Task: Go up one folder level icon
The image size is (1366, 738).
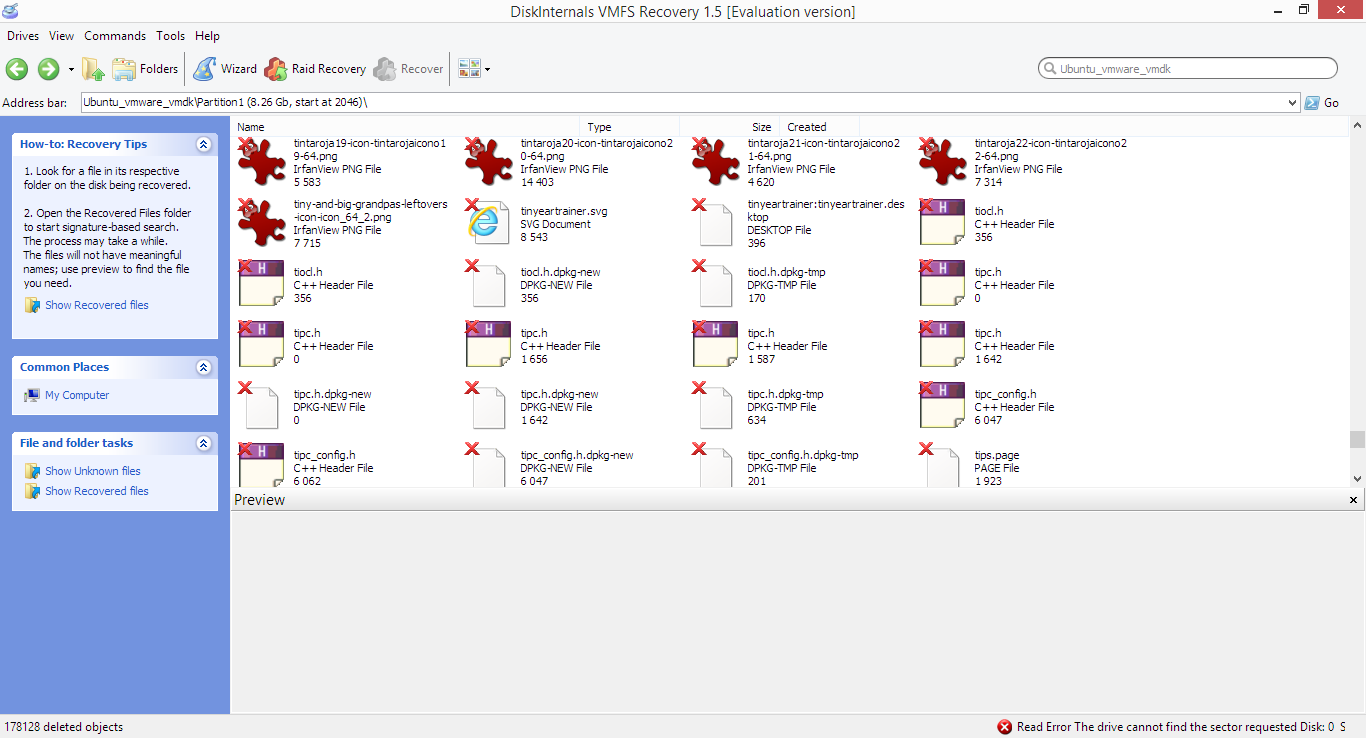Action: tap(93, 69)
